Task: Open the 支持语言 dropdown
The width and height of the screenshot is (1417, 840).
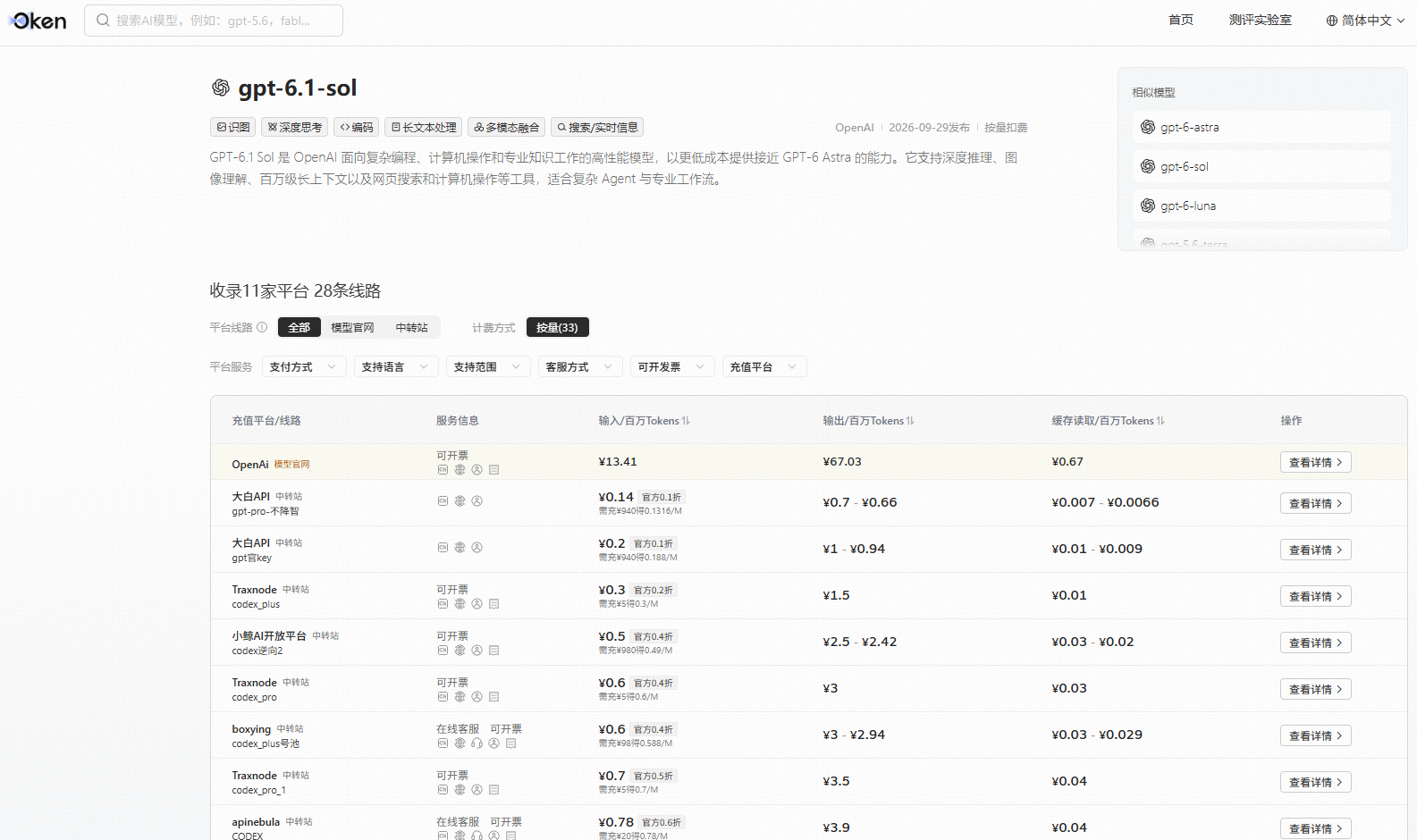Action: tap(396, 366)
